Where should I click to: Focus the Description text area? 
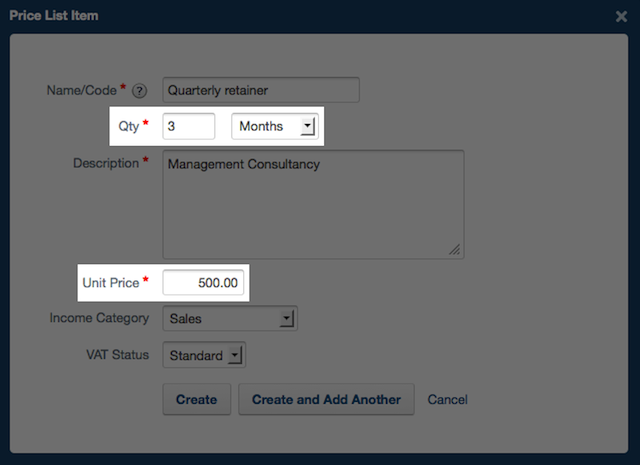[313, 204]
